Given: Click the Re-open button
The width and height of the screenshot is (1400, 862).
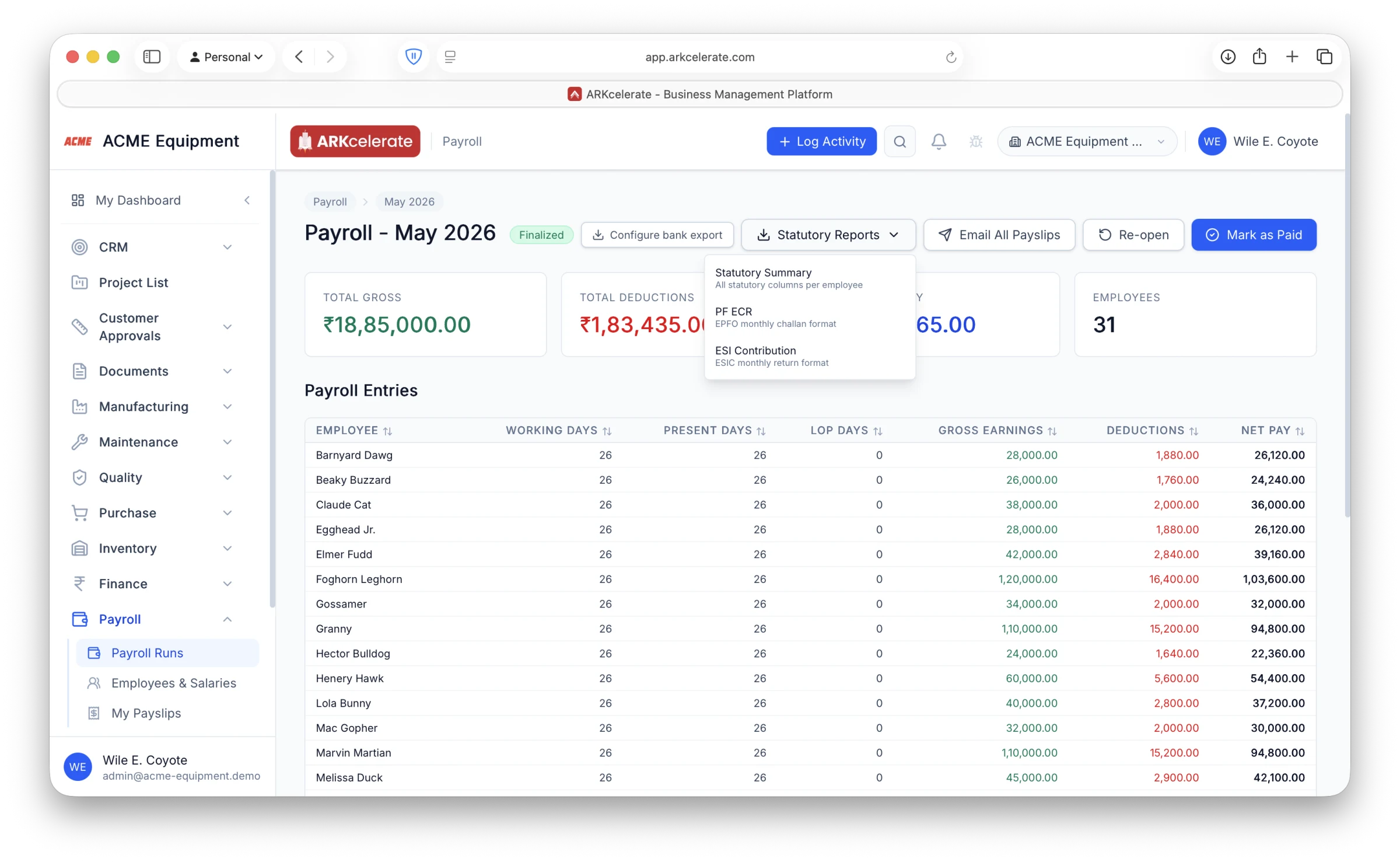Looking at the screenshot, I should pos(1133,235).
